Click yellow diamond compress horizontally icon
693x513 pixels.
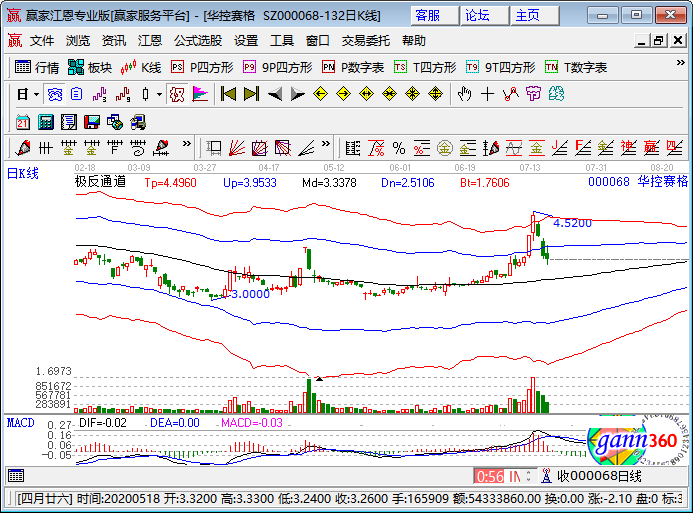click(389, 94)
